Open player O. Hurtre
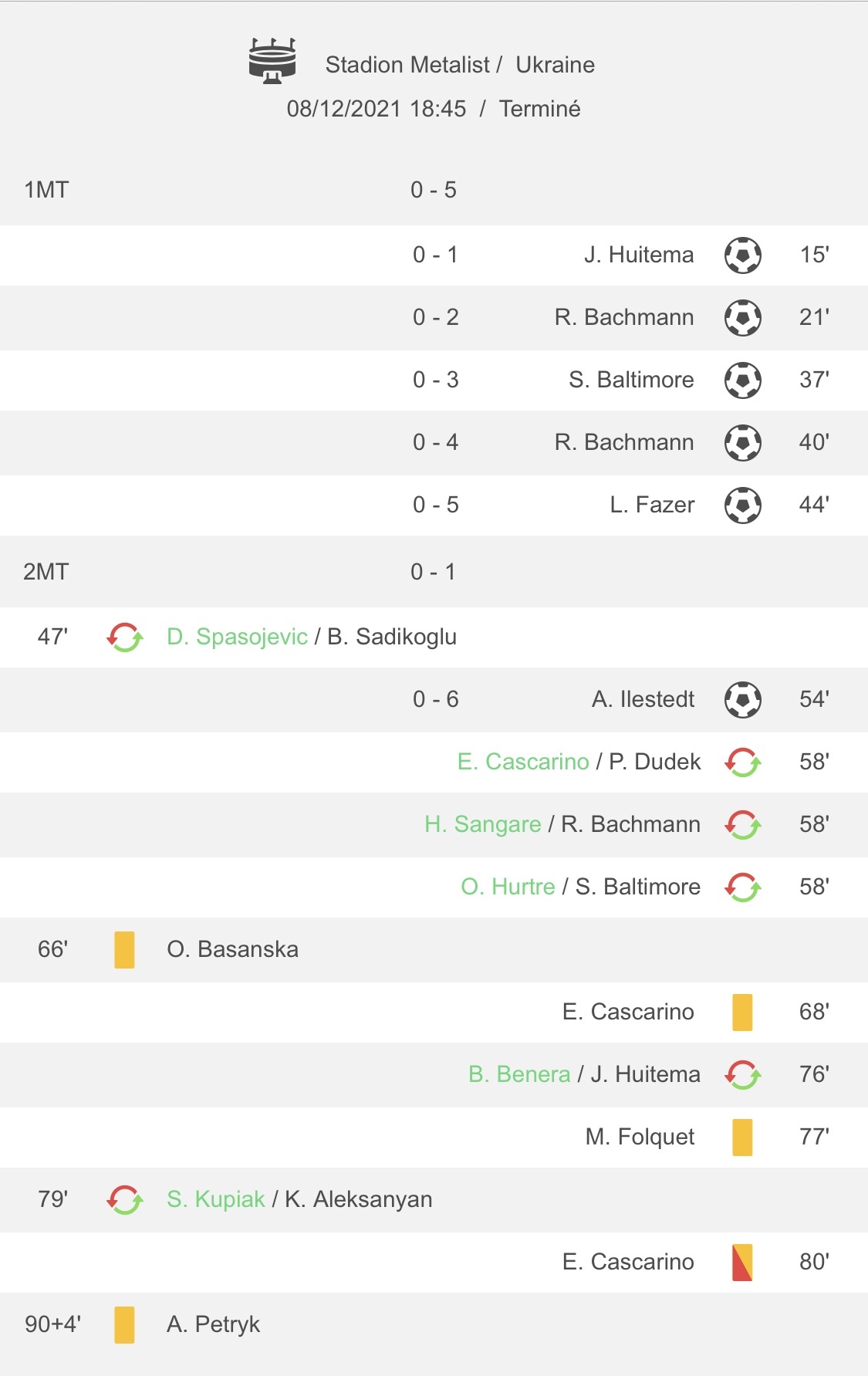This screenshot has width=868, height=1376. (508, 887)
